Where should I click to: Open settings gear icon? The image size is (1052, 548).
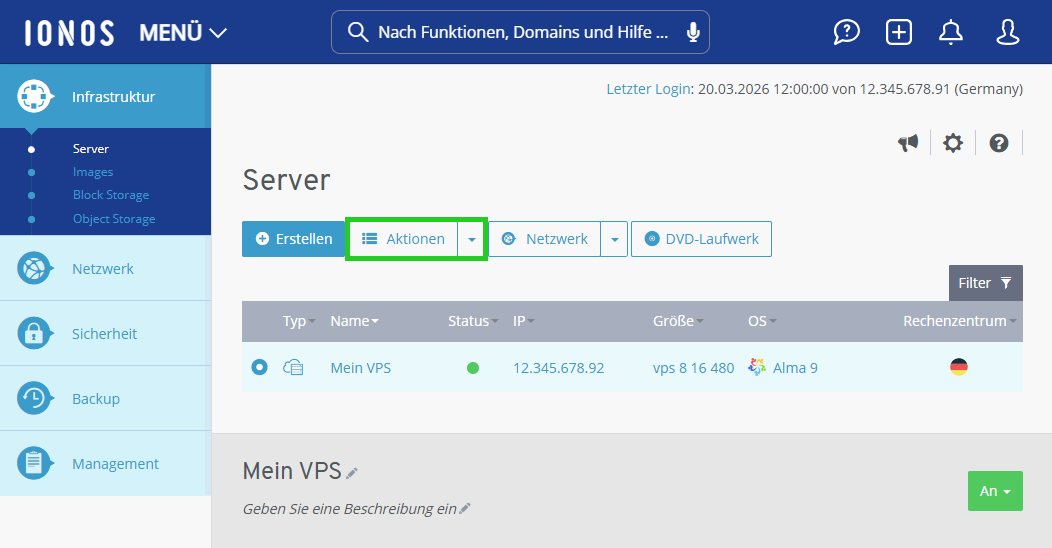953,143
